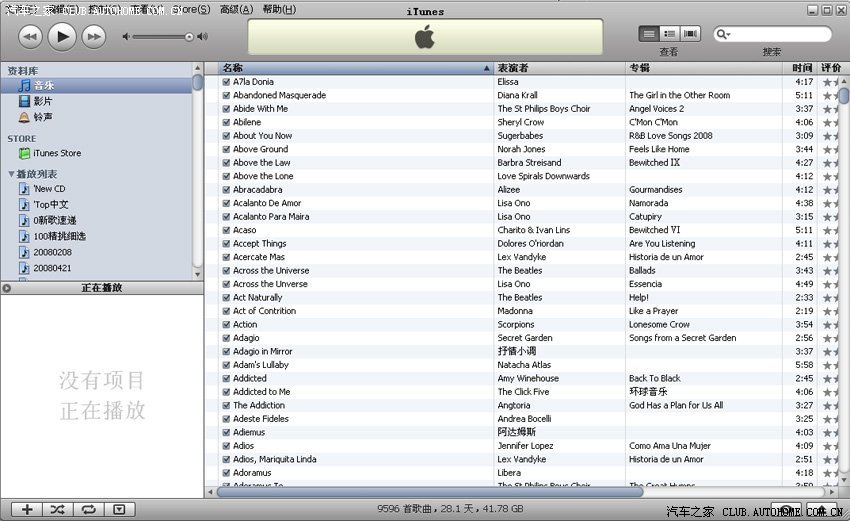The image size is (850, 521).
Task: Click the volume slider knob
Action: (188, 37)
